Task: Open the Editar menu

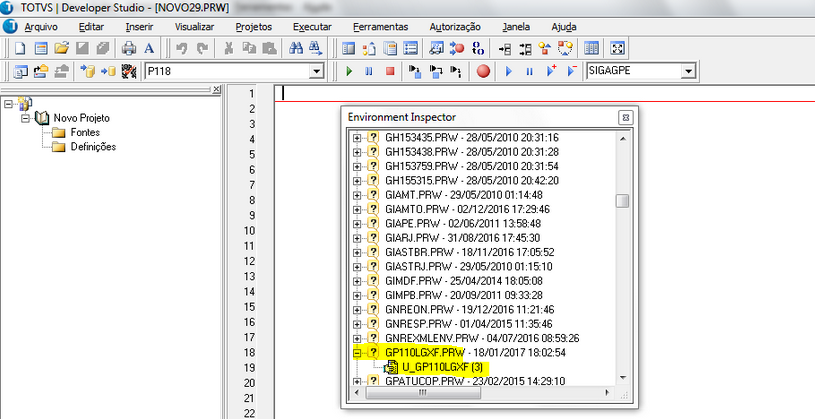Action: click(91, 27)
